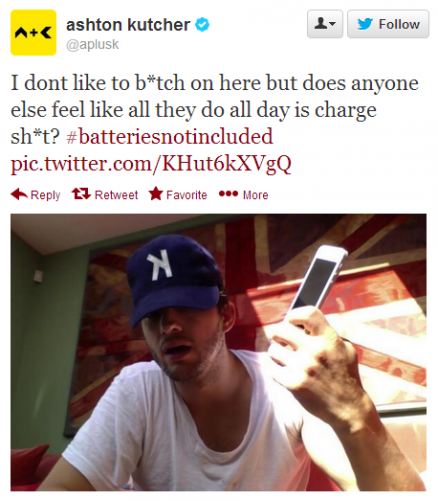Click the retweet arrows icon
The image size is (438, 500).
(81, 194)
